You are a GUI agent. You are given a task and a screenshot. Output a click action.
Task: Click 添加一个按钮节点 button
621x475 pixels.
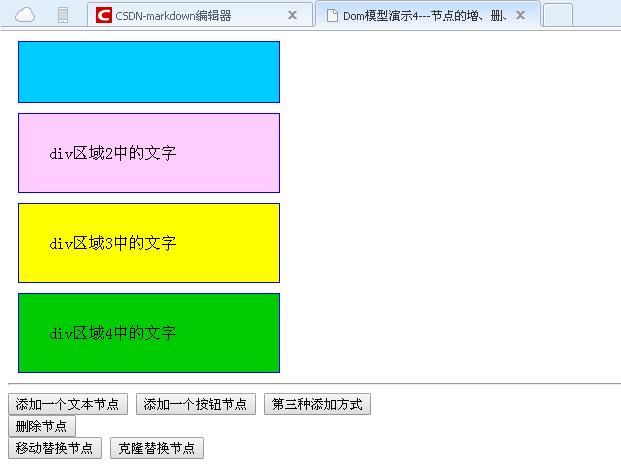pos(196,404)
